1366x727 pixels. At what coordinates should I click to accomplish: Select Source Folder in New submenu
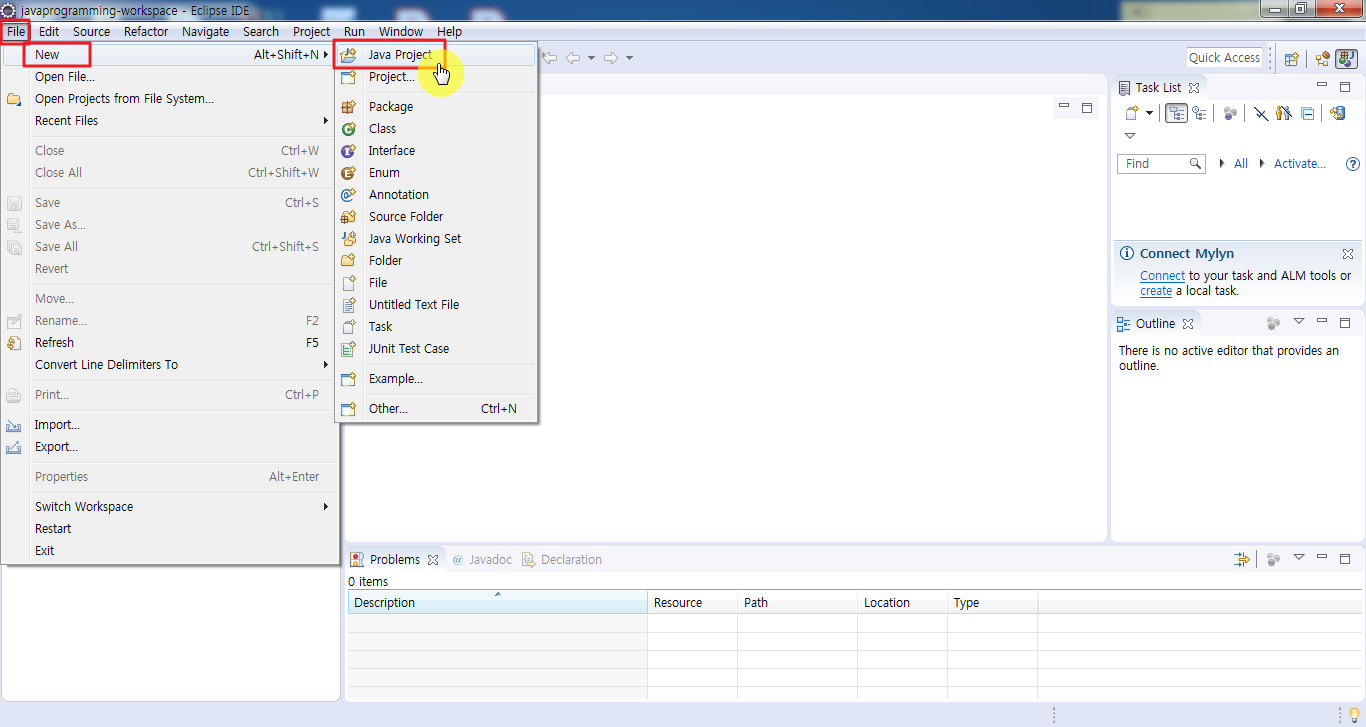point(436,217)
